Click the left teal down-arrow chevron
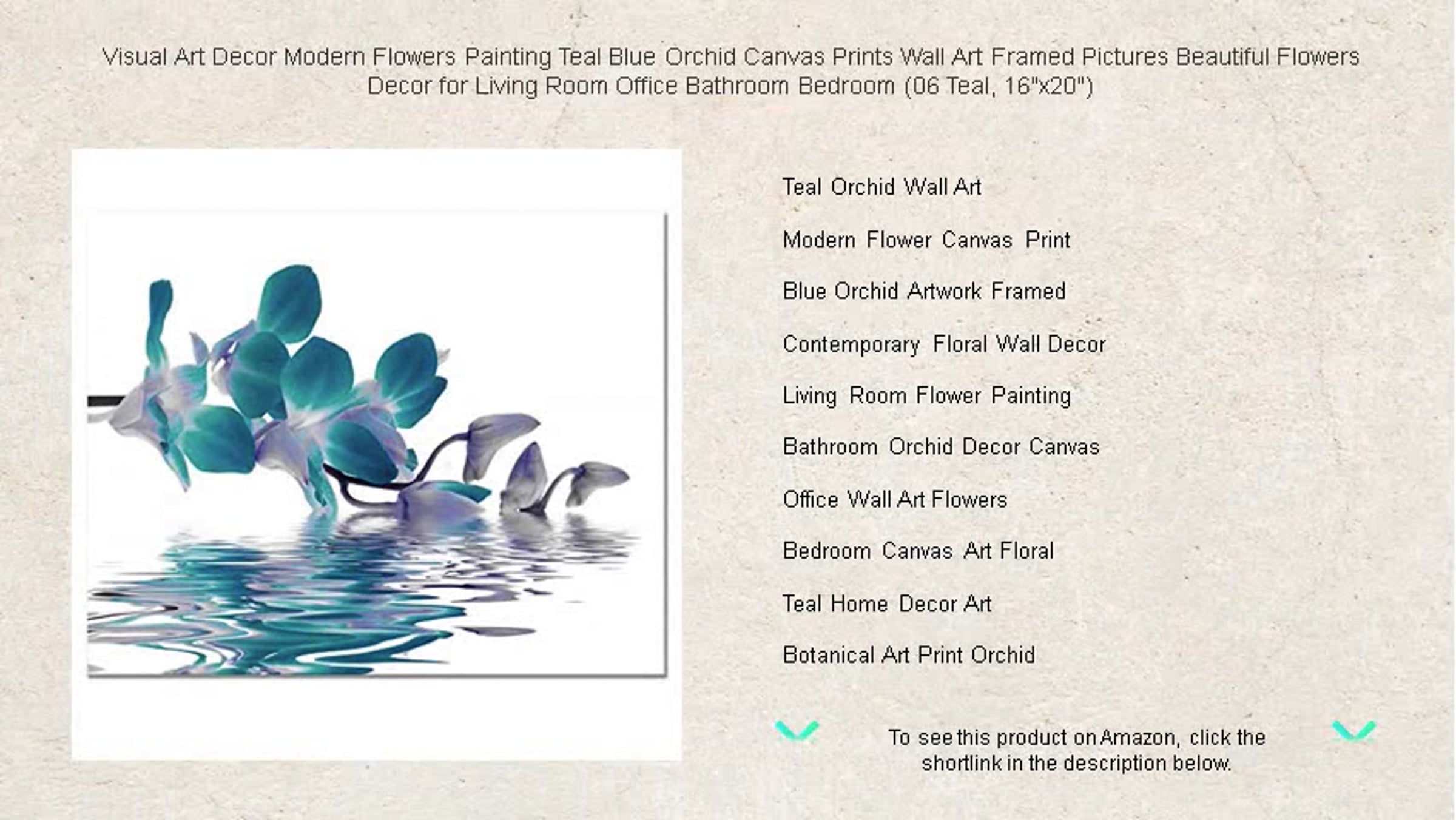Screen dimensions: 1456x820 point(797,731)
